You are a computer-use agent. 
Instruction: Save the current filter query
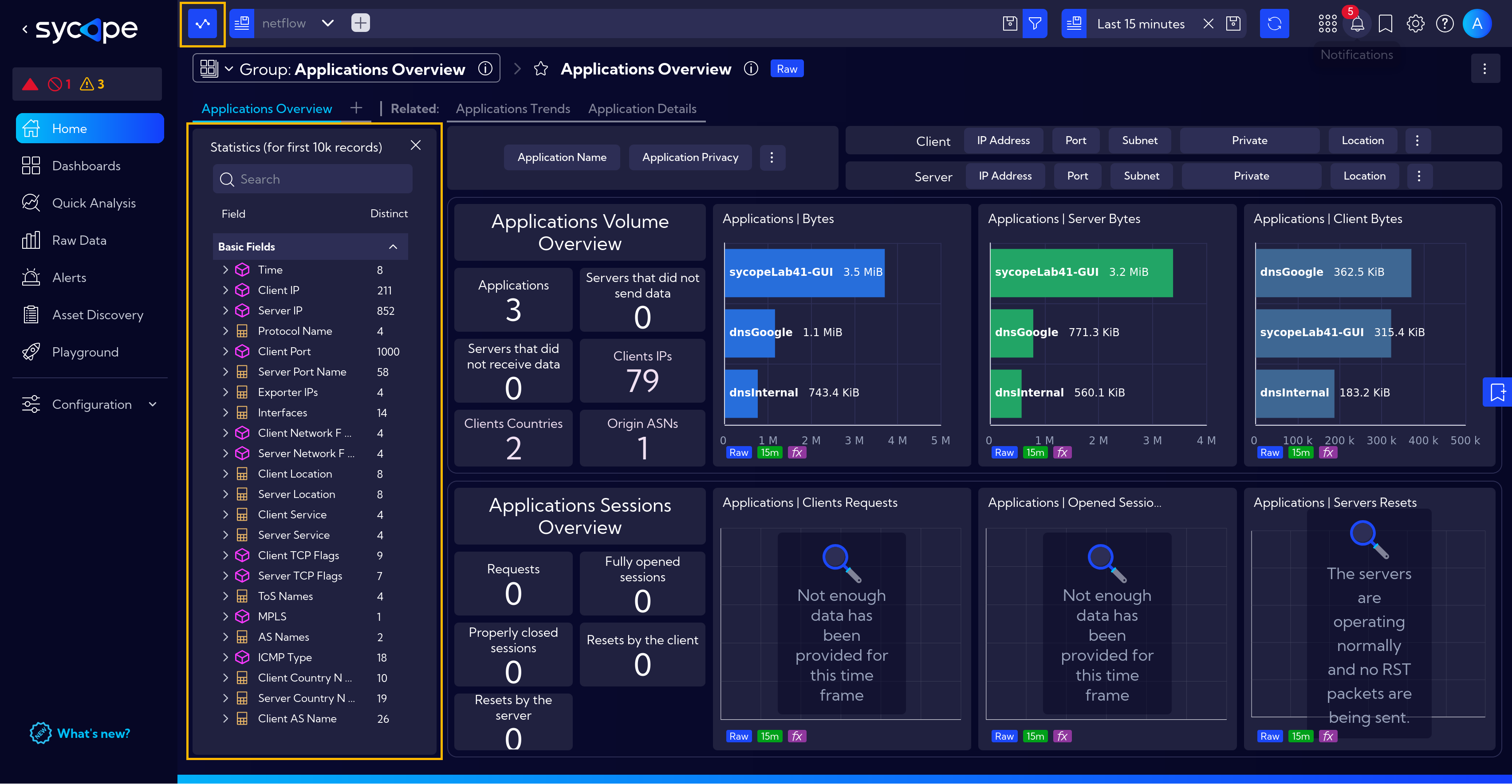click(x=1010, y=24)
